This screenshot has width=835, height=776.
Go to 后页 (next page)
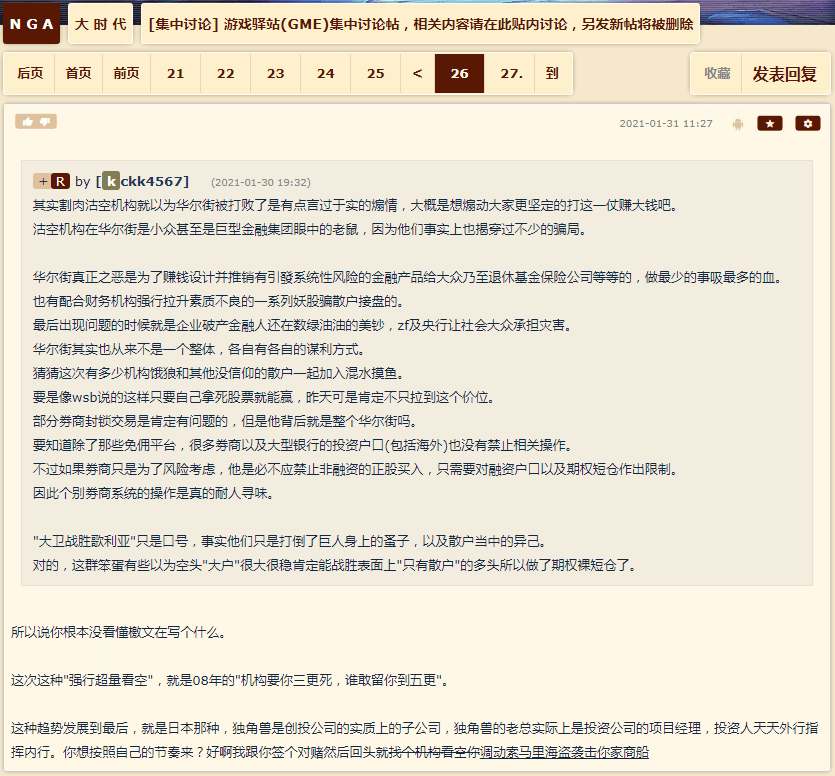tap(30, 73)
